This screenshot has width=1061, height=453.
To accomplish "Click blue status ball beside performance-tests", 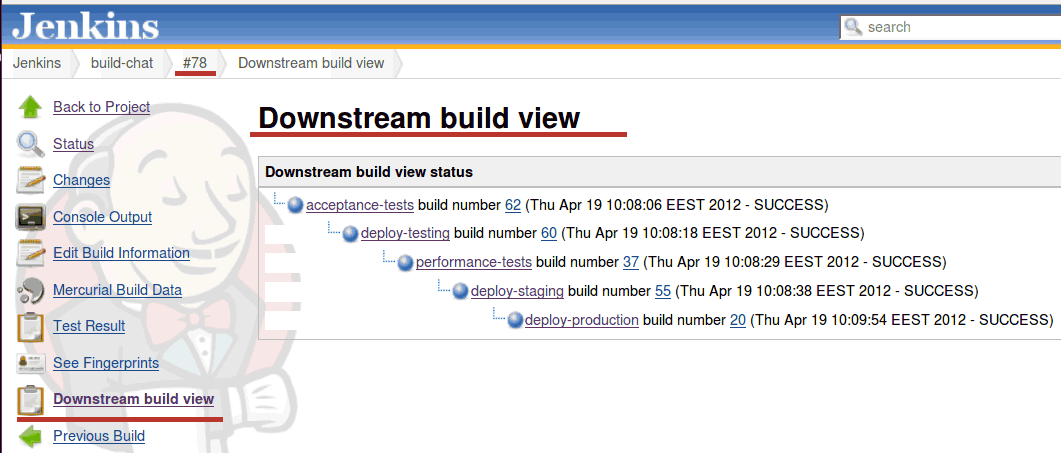I will point(405,262).
